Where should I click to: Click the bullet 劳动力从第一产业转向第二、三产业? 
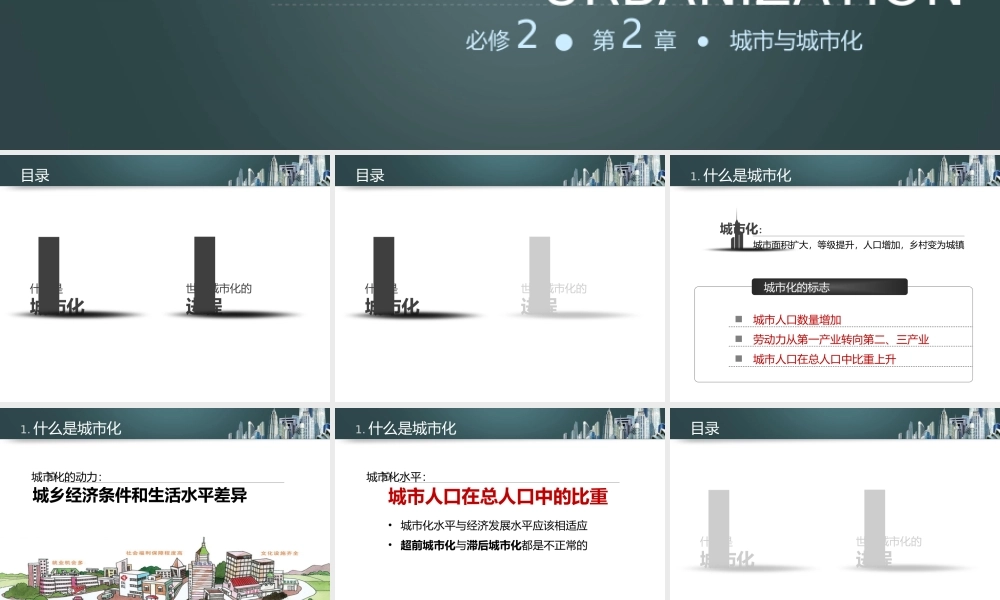(x=841, y=339)
